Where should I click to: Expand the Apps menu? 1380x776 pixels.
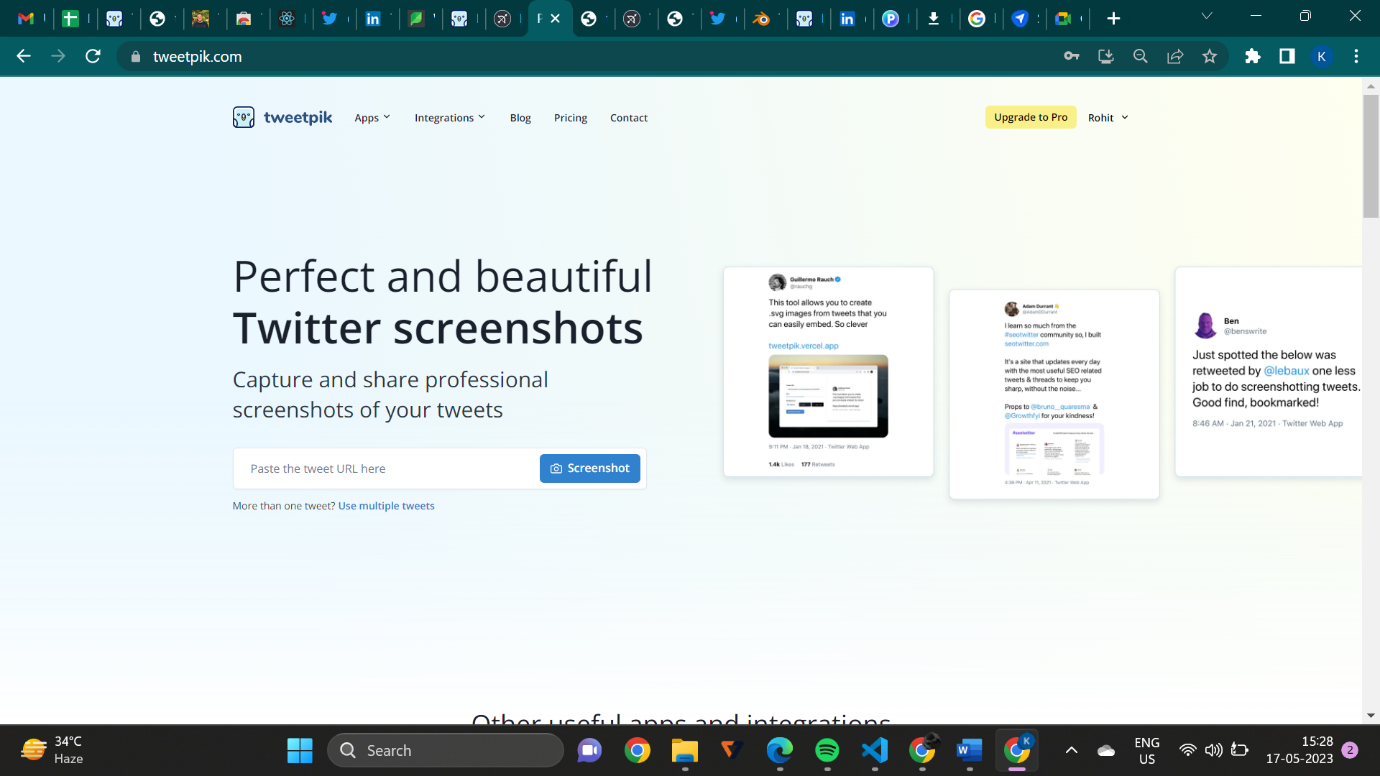(x=372, y=118)
